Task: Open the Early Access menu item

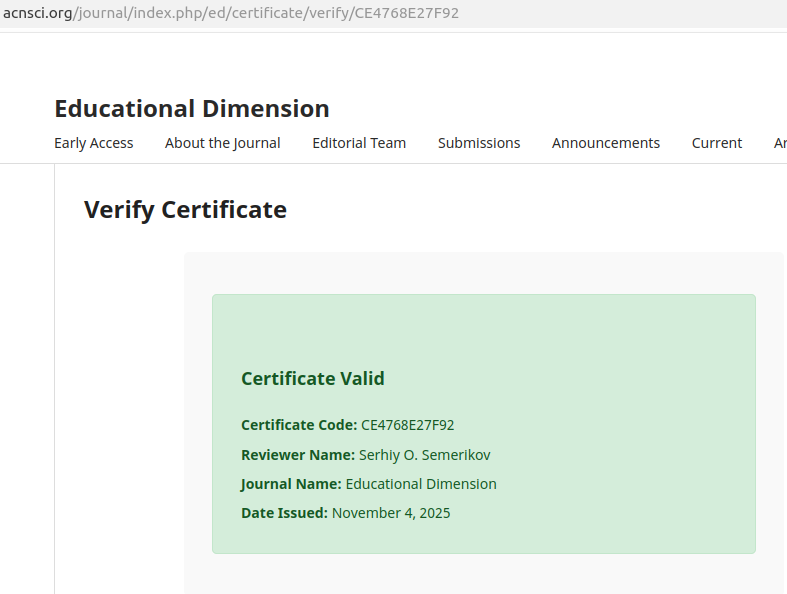Action: [93, 143]
